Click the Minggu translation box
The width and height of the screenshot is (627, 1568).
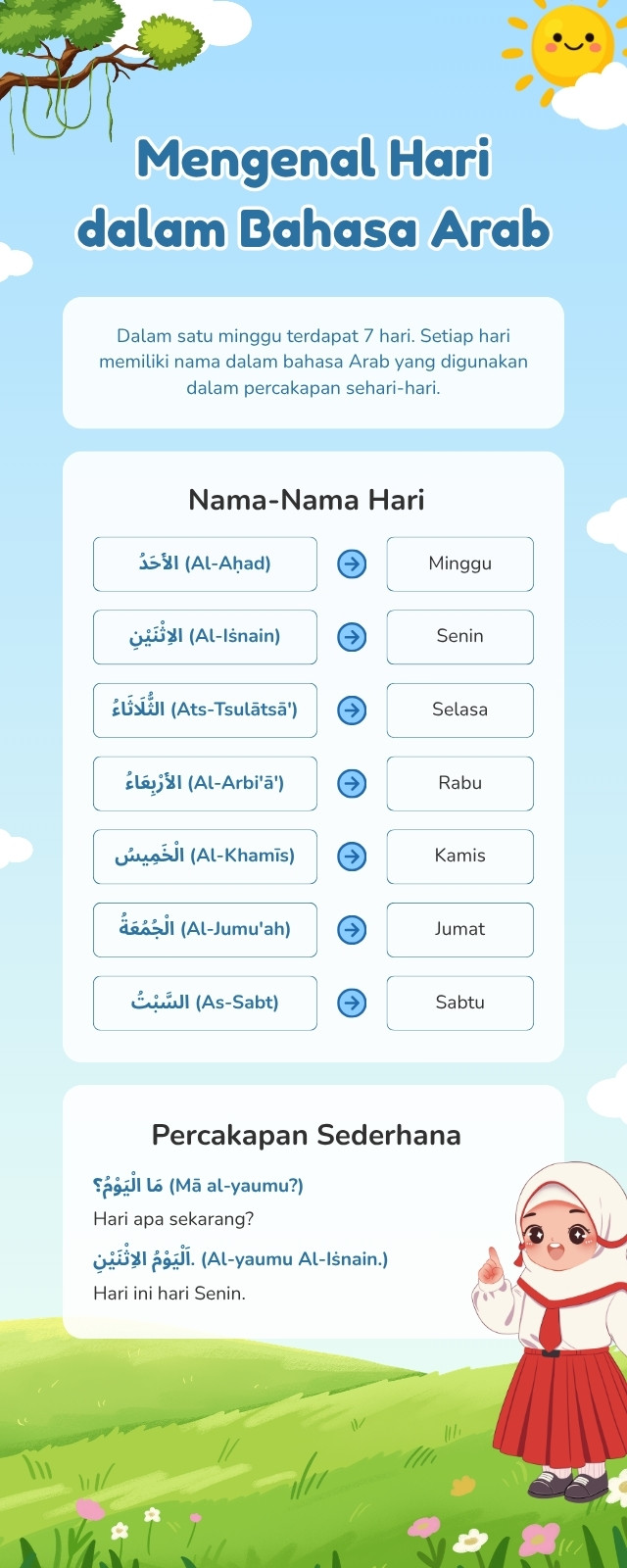point(460,563)
